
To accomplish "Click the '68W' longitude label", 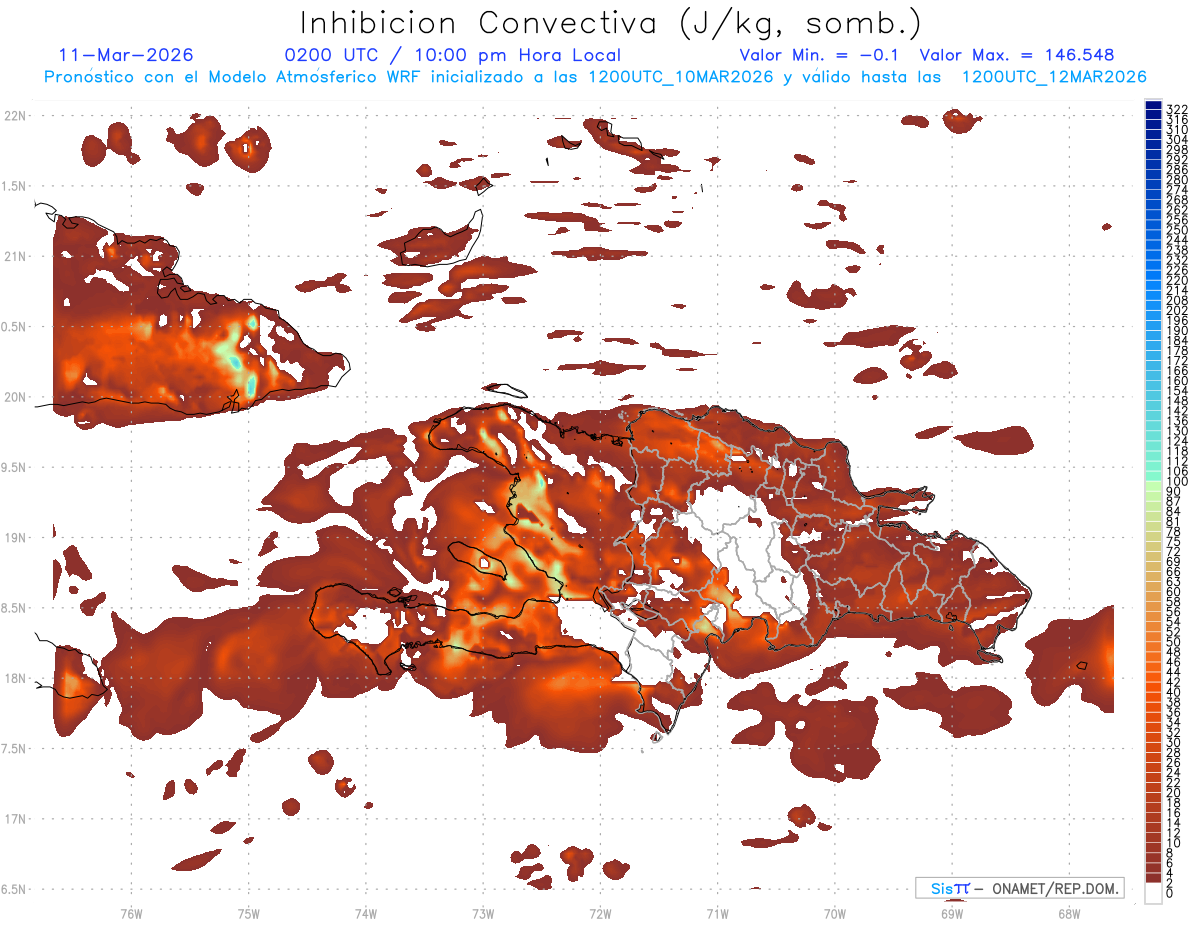I will [1069, 913].
